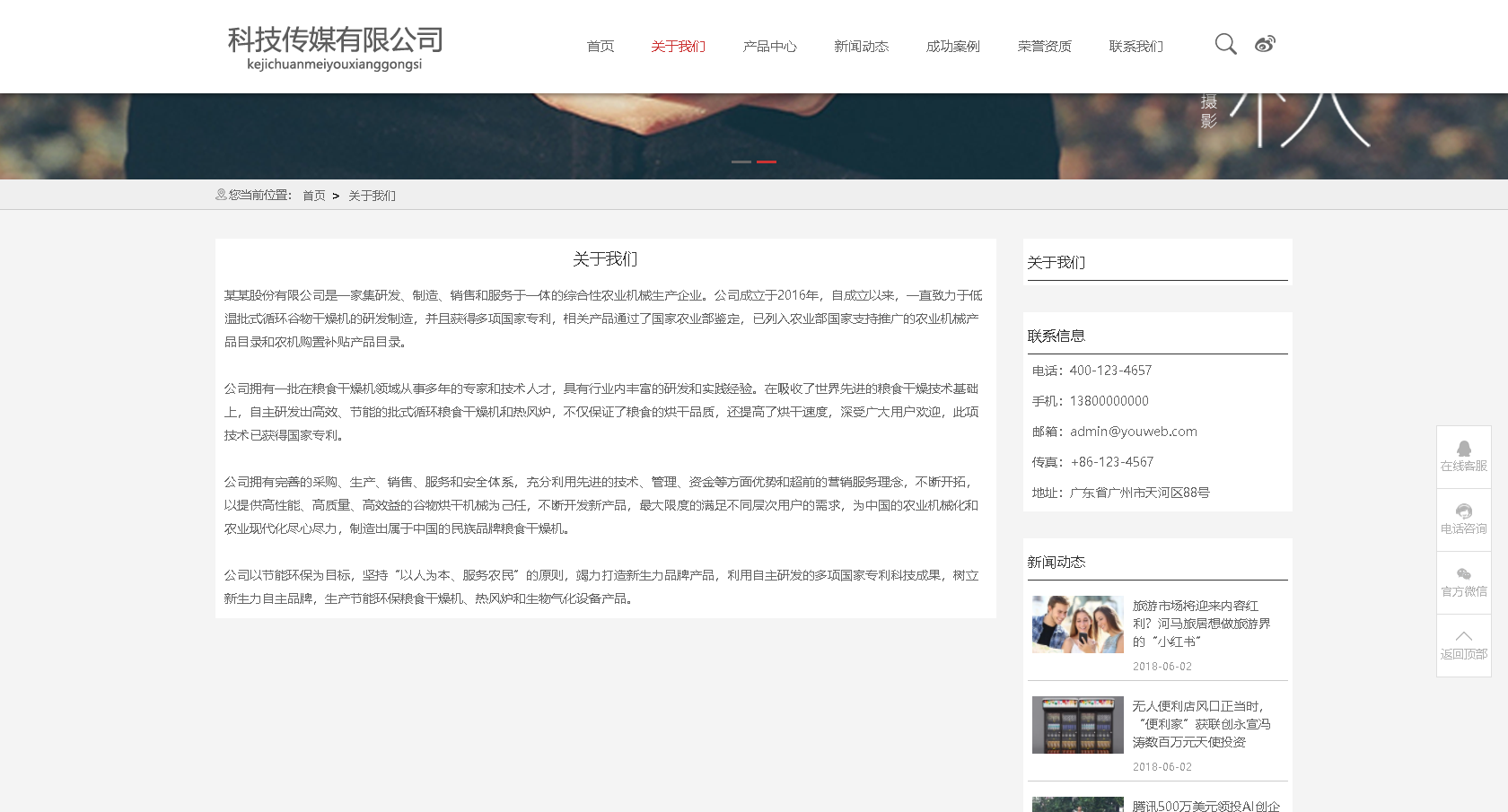Click 首页 link in breadcrumb
The height and width of the screenshot is (812, 1508).
[314, 196]
